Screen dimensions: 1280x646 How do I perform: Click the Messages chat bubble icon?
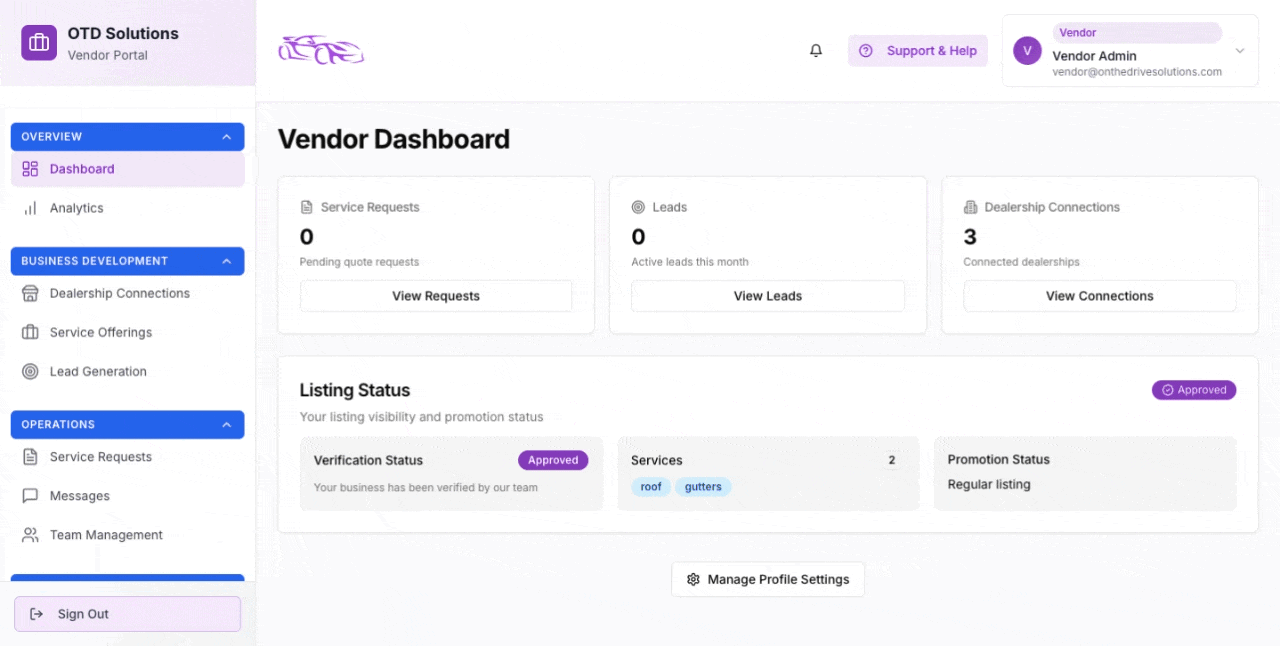tap(30, 496)
